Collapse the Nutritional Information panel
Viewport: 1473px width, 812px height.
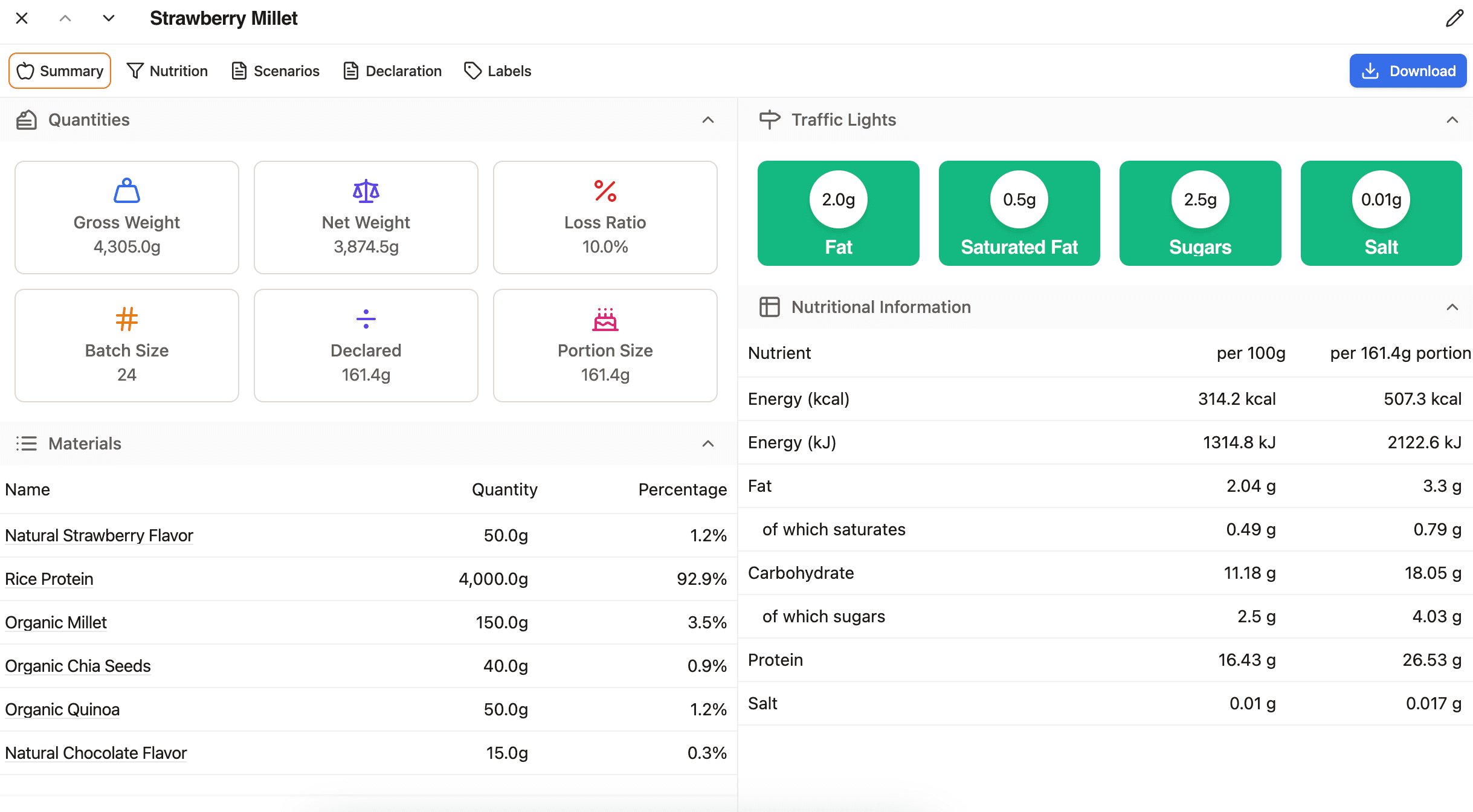click(x=1452, y=307)
